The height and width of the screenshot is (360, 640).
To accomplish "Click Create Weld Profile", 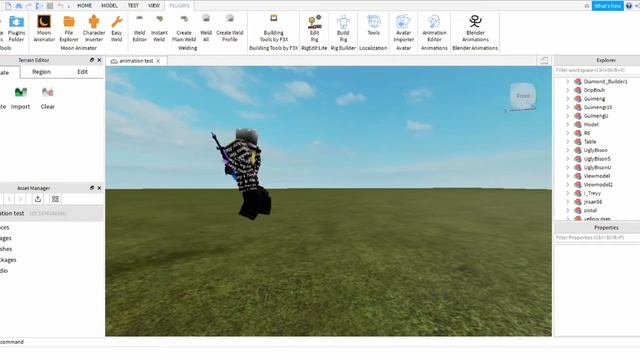I will pos(230,29).
